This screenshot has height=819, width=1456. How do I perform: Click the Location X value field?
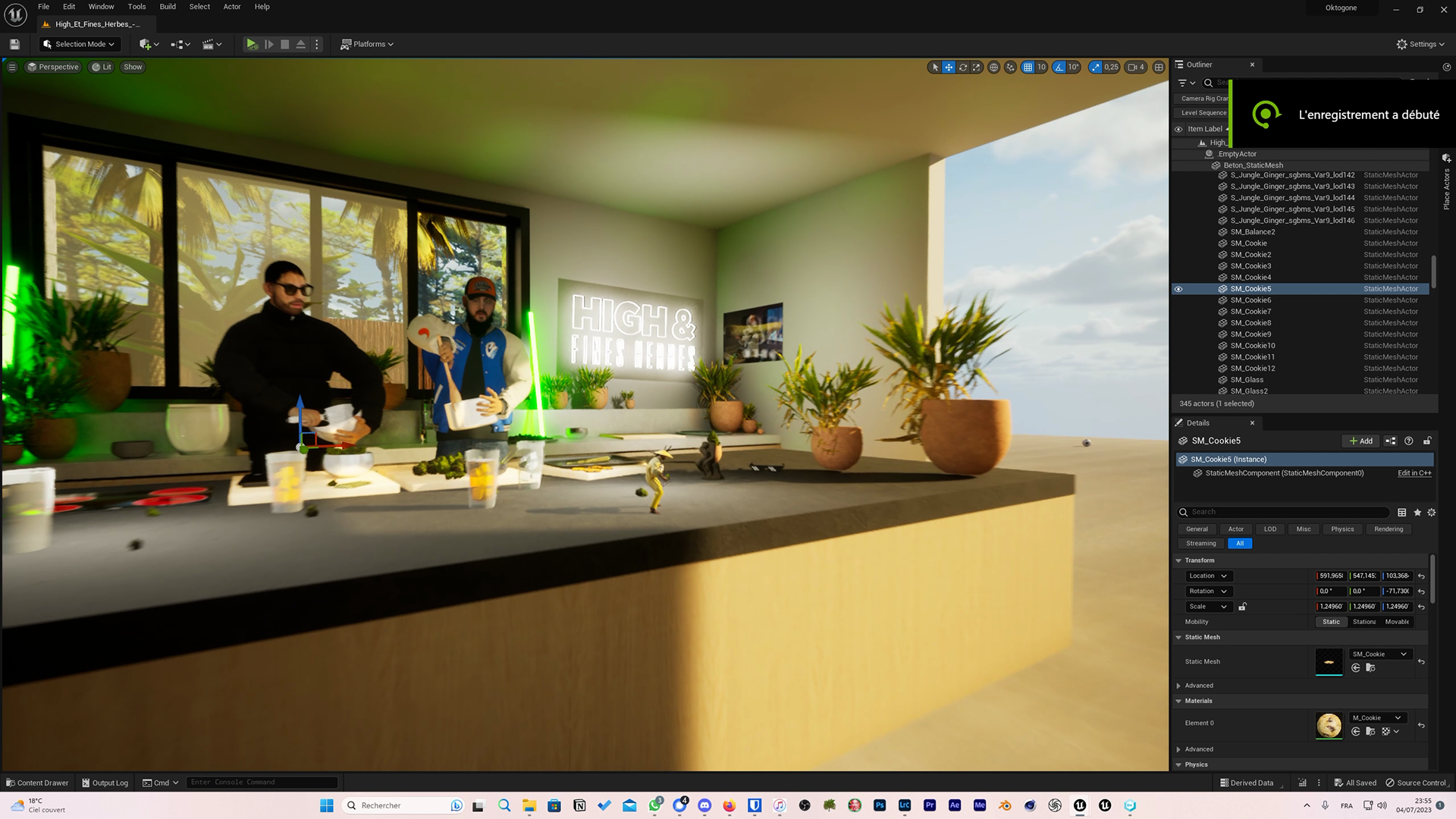pyautogui.click(x=1331, y=576)
